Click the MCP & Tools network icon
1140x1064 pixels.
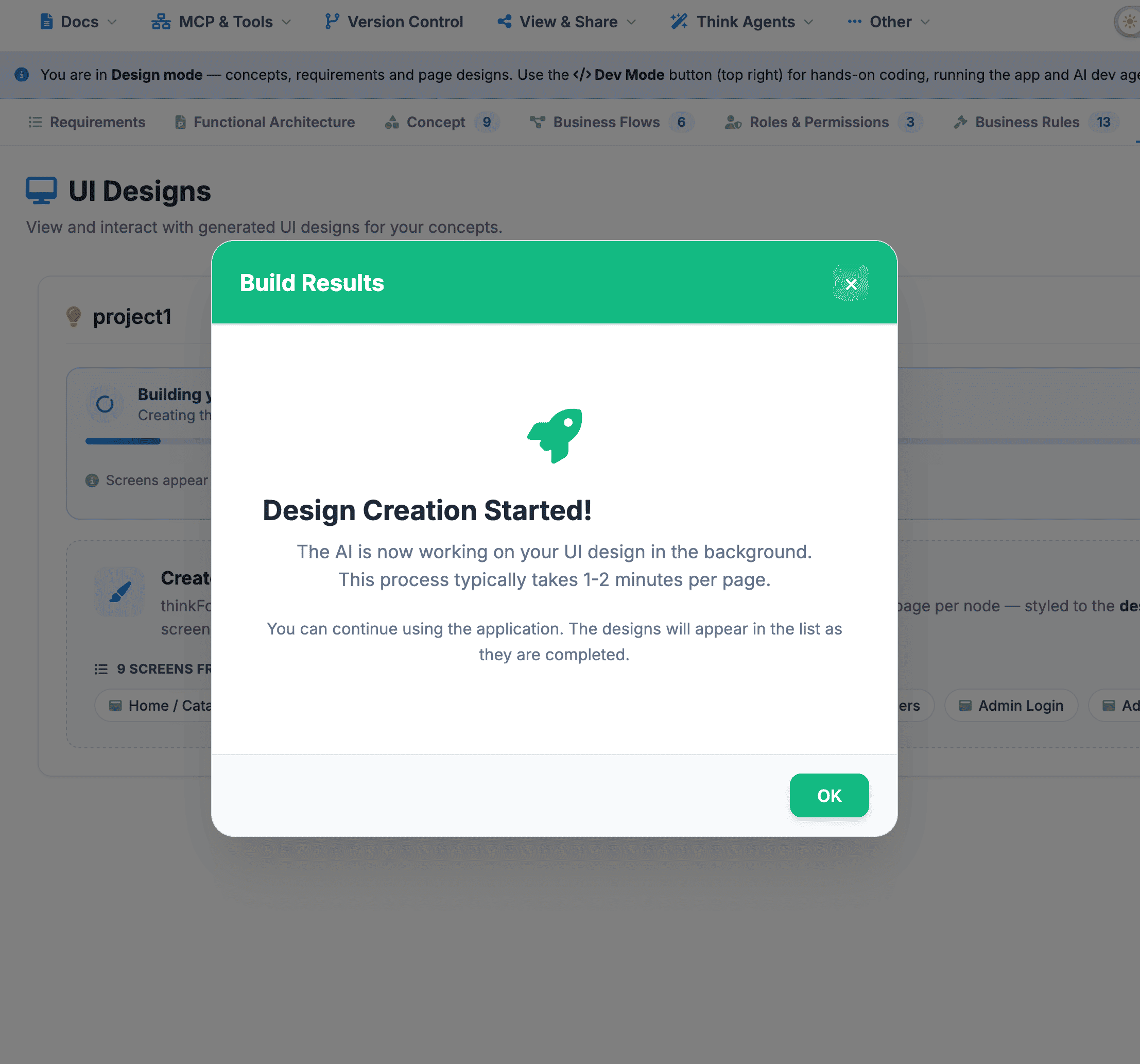(161, 22)
